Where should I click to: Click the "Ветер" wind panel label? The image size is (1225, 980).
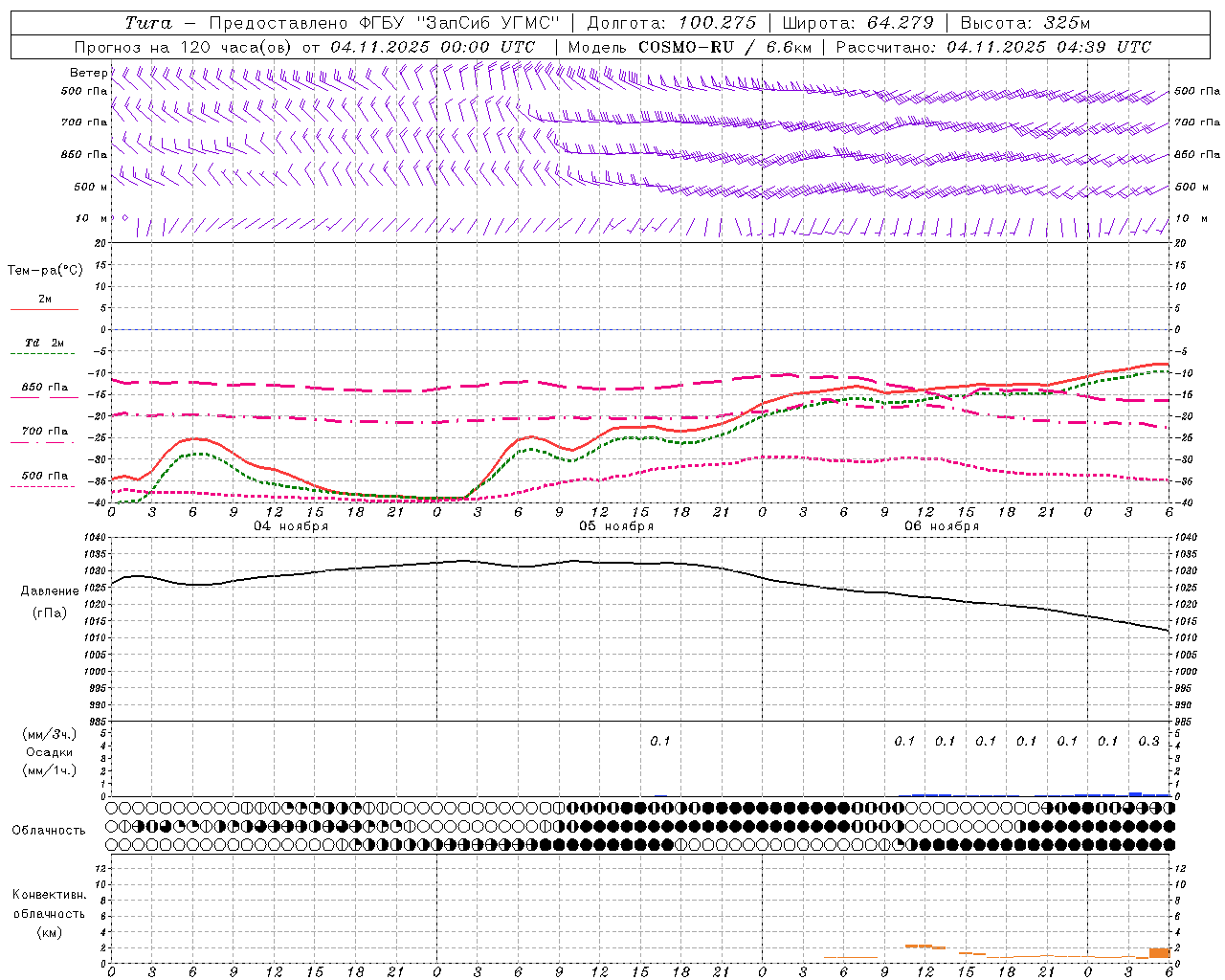pyautogui.click(x=88, y=73)
